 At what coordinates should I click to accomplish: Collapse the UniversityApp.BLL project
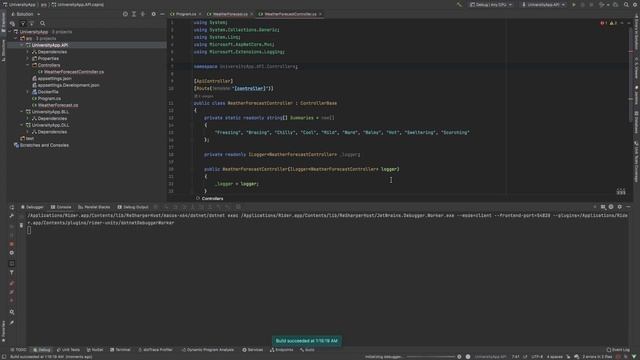point(22,111)
